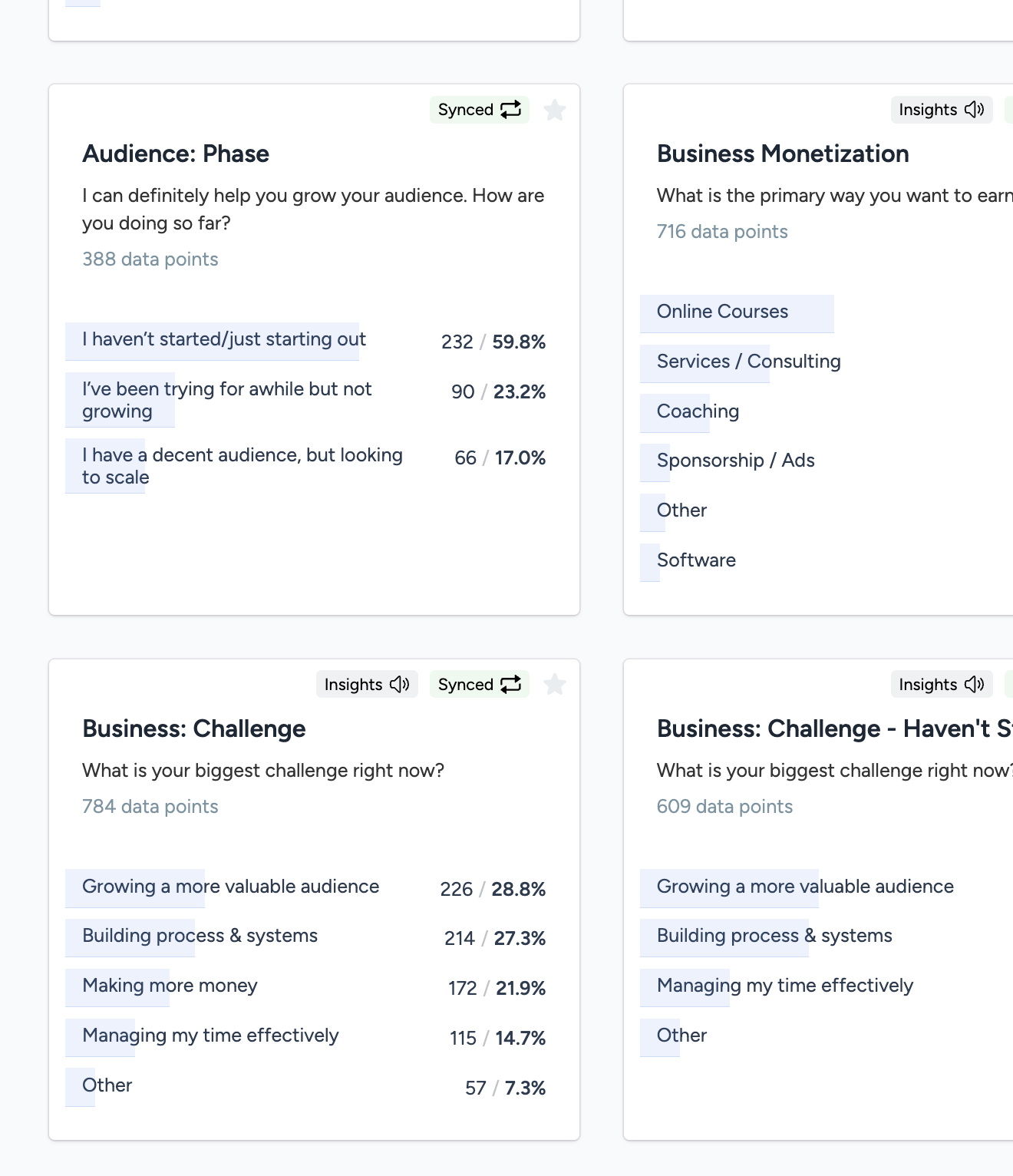The image size is (1013, 1176).
Task: Select "I haven't started/just starting out" answer
Action: pyautogui.click(x=224, y=339)
